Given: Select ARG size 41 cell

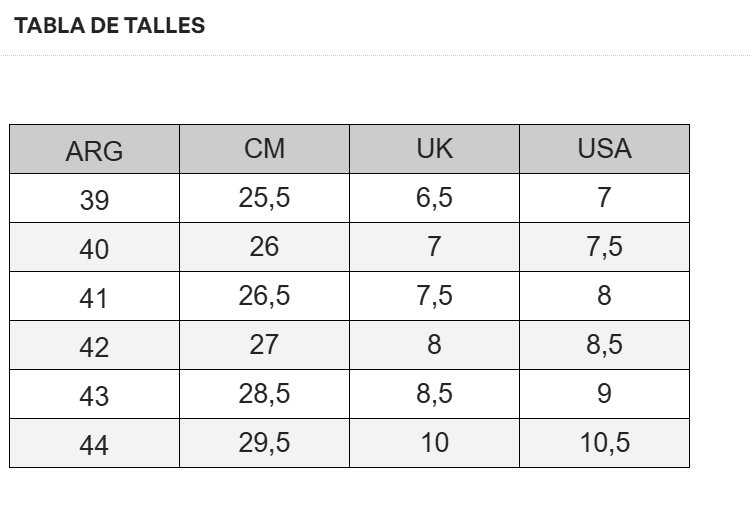Looking at the screenshot, I should [x=94, y=298].
